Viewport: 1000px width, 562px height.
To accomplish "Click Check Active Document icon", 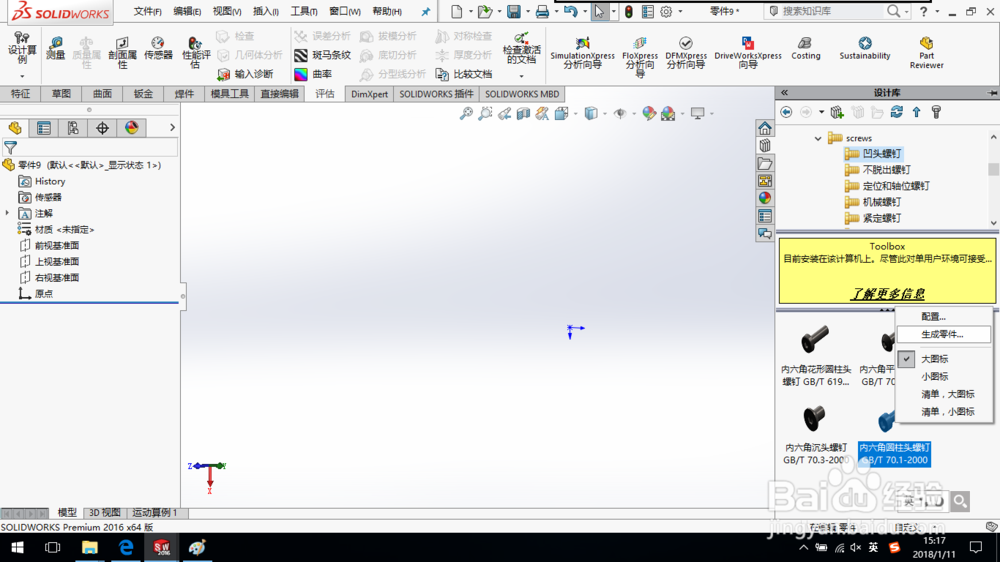I will click(521, 48).
